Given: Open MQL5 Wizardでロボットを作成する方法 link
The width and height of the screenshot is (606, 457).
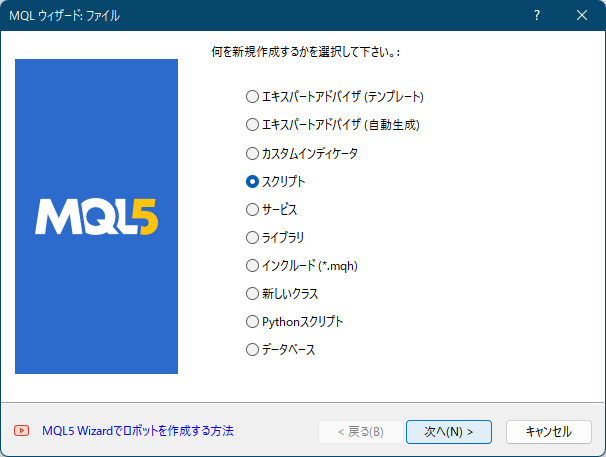Looking at the screenshot, I should 138,431.
